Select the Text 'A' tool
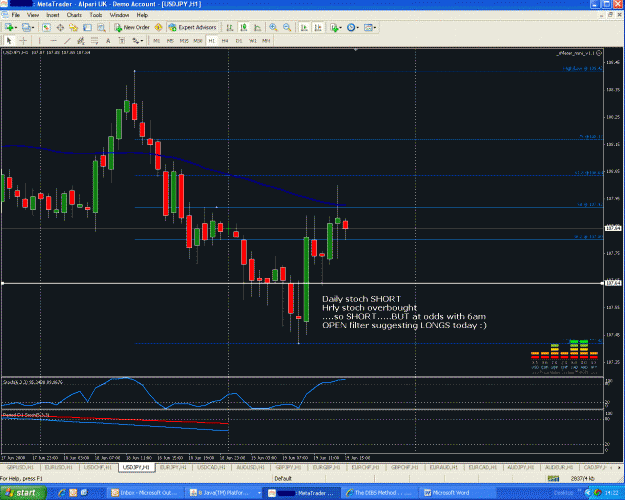Viewport: 625px width, 500px height. click(x=108, y=41)
